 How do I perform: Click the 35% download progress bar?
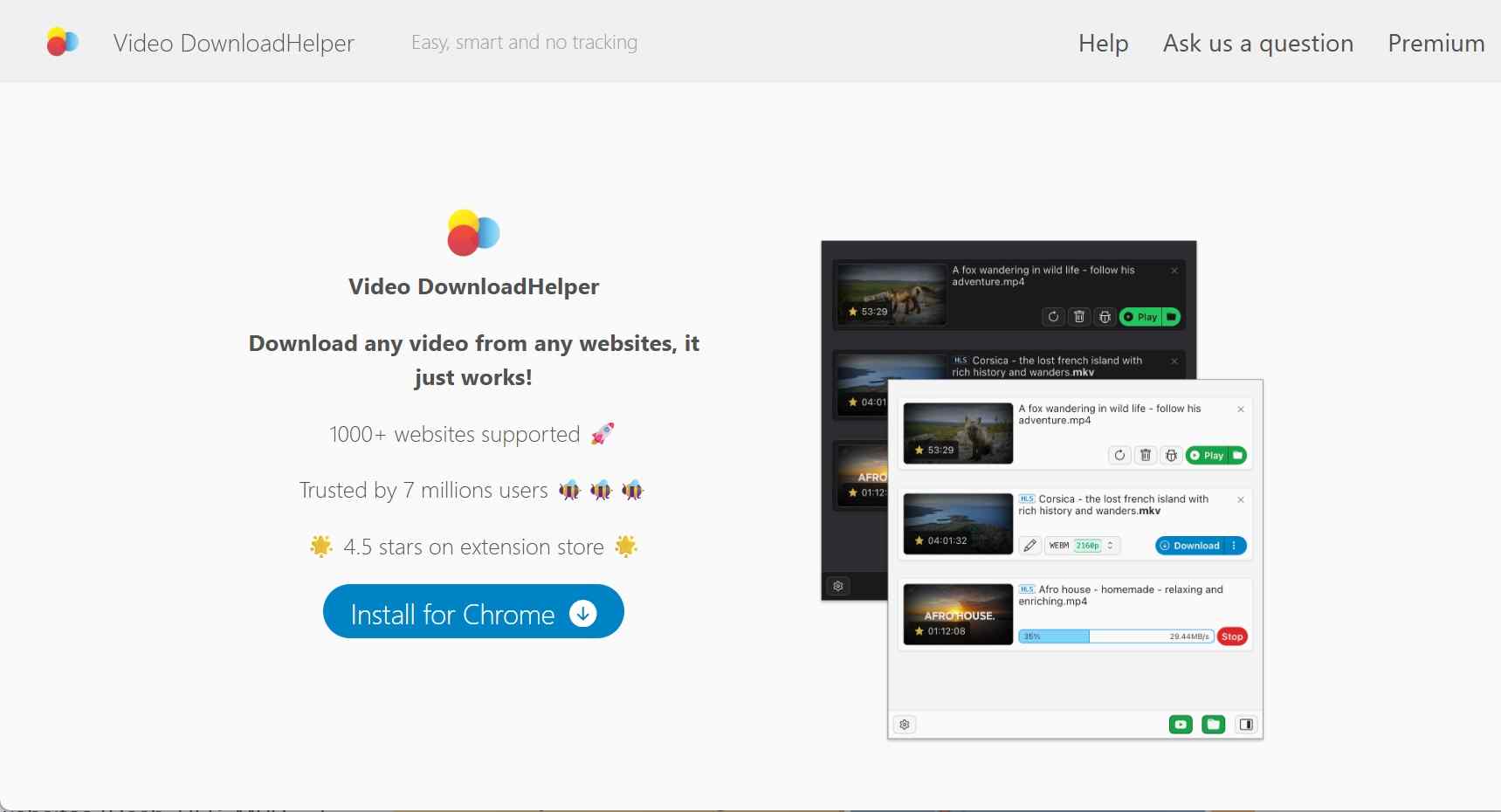1115,637
